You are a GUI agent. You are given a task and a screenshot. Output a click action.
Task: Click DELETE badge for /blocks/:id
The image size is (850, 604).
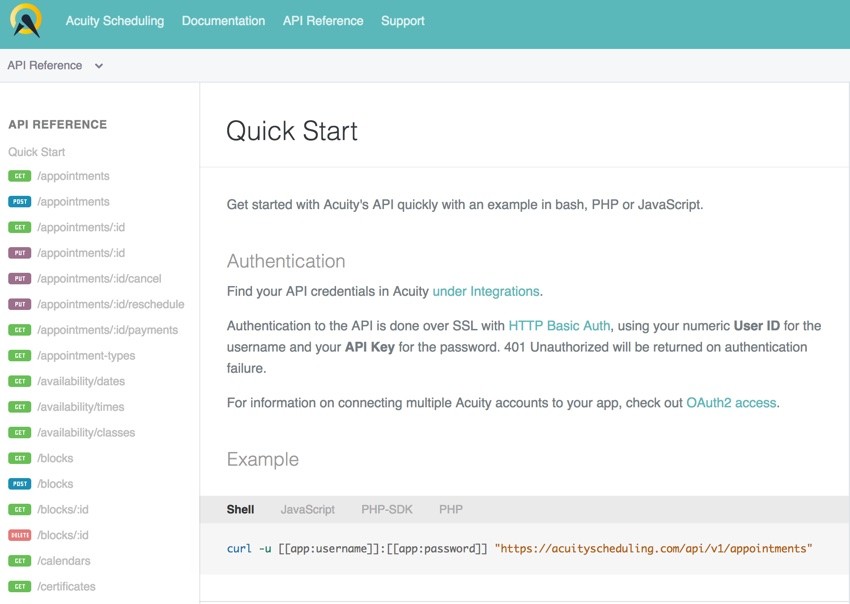pyautogui.click(x=20, y=535)
